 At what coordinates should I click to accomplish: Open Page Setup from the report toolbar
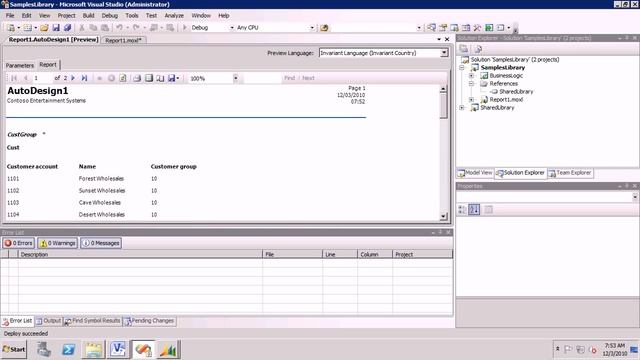tap(160, 78)
